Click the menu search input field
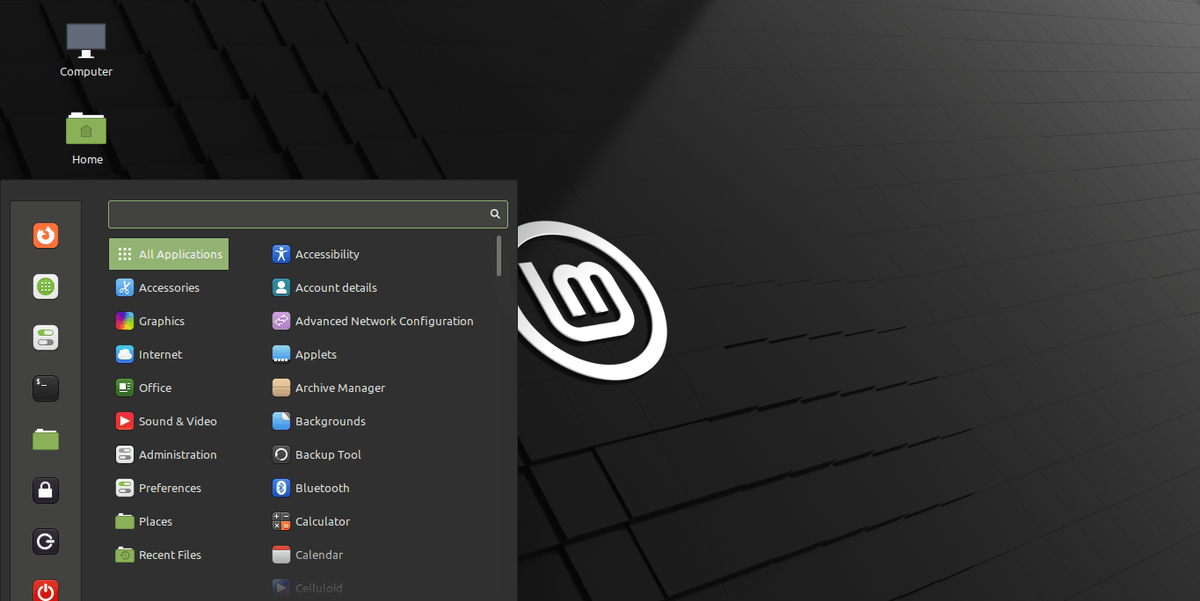The image size is (1200, 601). (x=308, y=214)
